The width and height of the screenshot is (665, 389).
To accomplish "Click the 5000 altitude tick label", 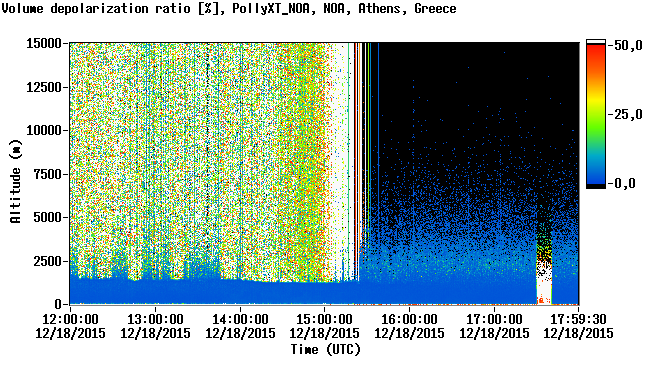I will [x=48, y=217].
